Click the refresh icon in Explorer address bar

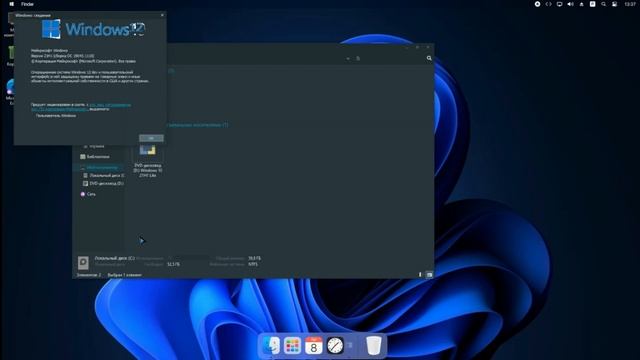(x=358, y=58)
